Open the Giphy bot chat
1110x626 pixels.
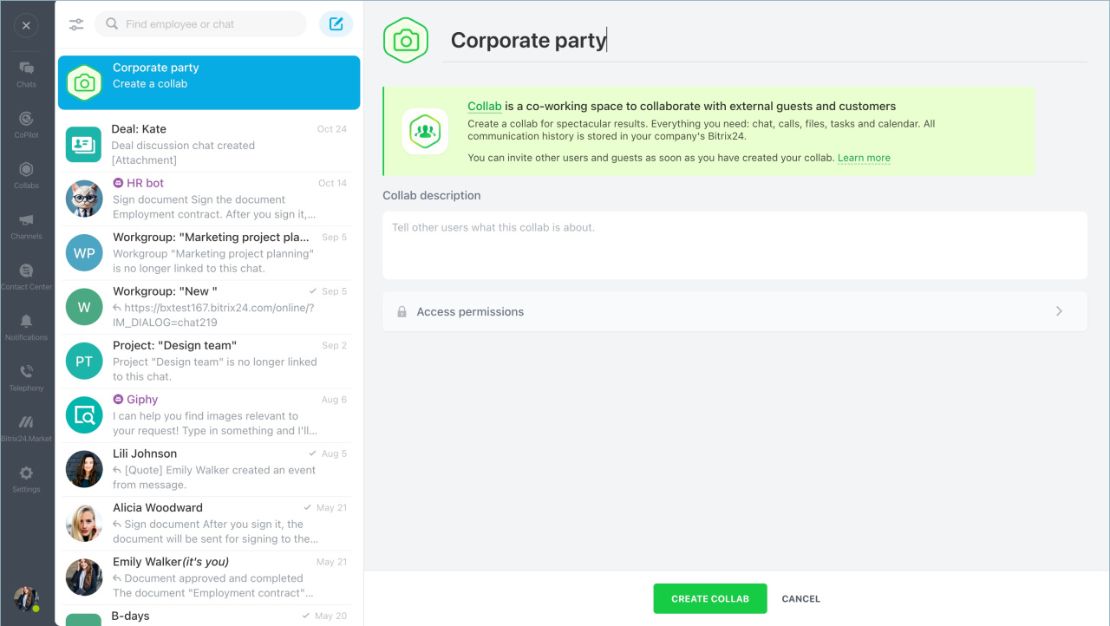tap(209, 415)
